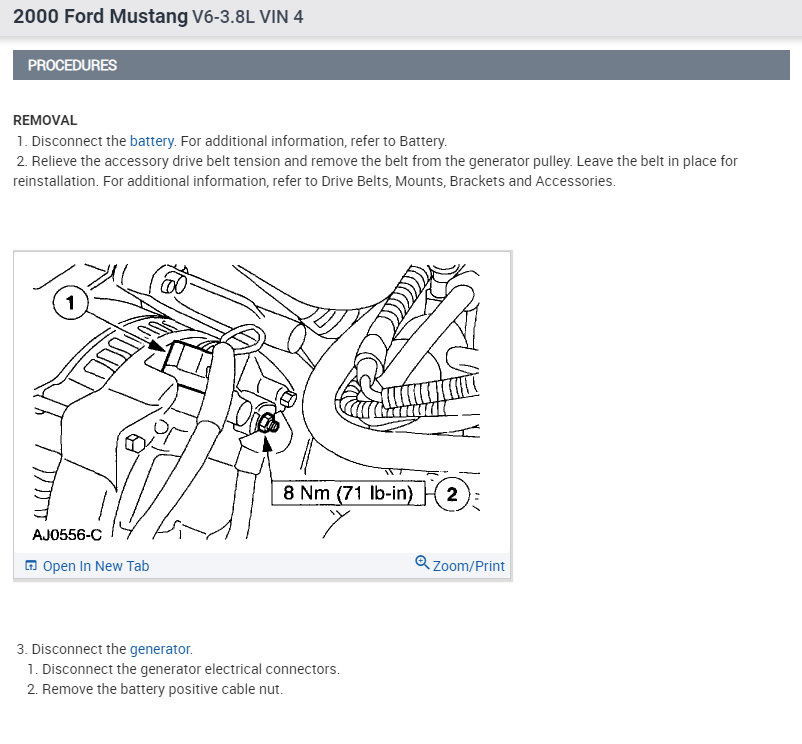802x744 pixels.
Task: Click the Zoom/Print magnifier icon
Action: coord(422,563)
